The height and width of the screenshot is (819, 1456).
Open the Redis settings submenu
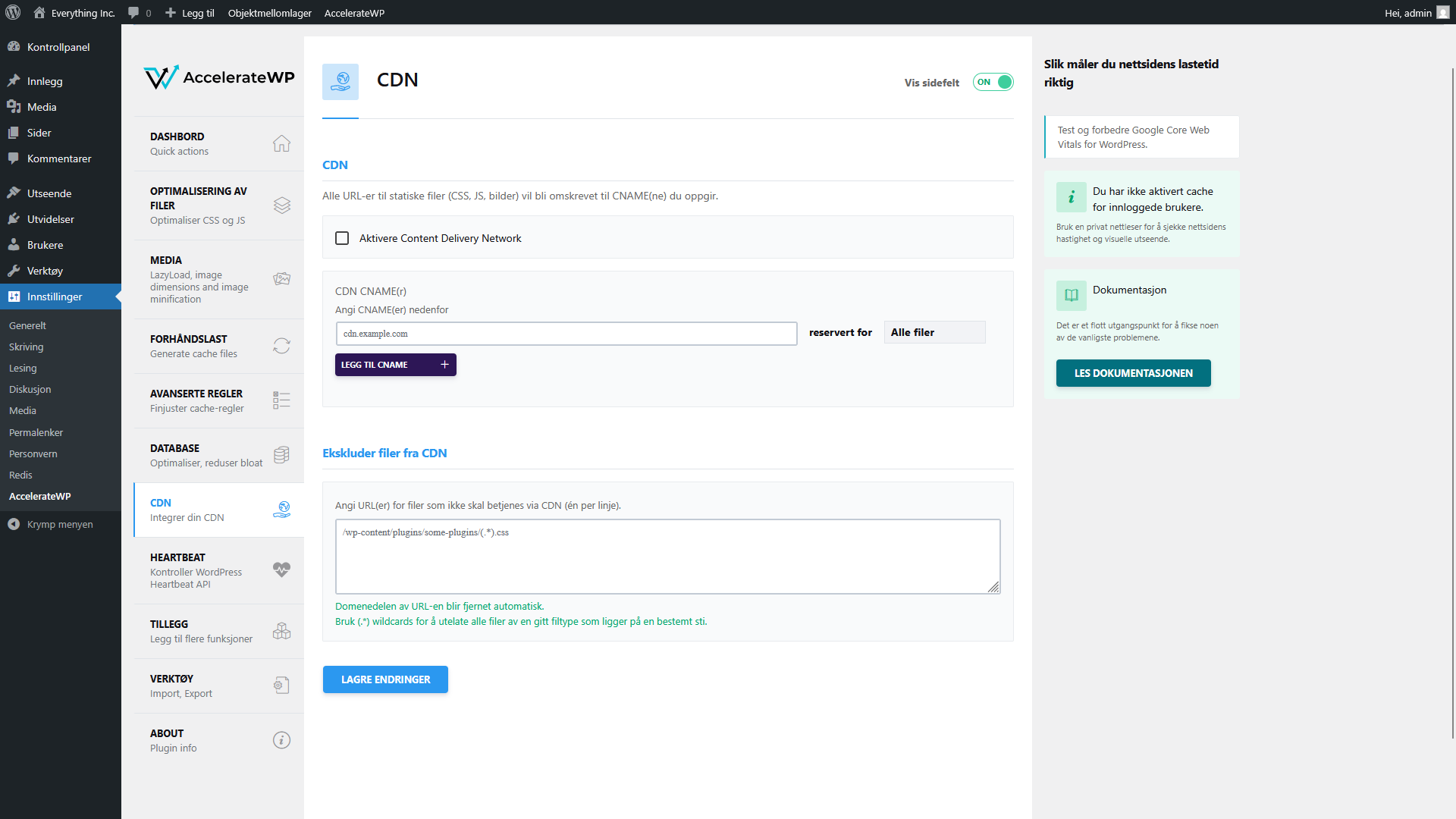coord(20,475)
